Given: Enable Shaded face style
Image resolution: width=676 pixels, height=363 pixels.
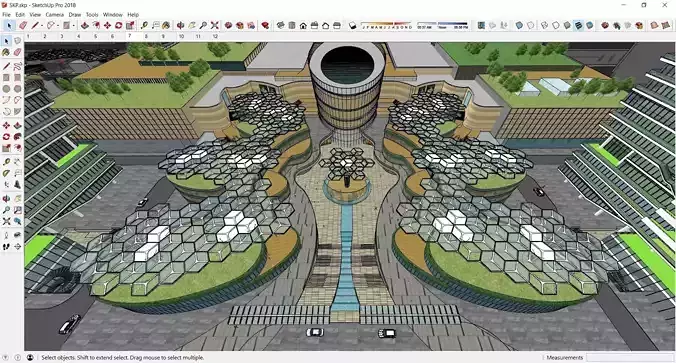Looking at the screenshot, I should point(567,25).
